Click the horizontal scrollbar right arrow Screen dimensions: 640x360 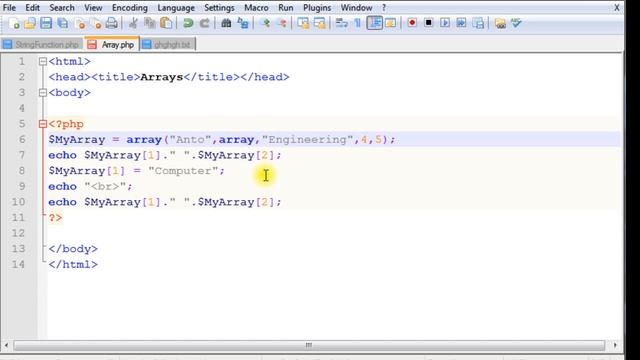[x=615, y=345]
